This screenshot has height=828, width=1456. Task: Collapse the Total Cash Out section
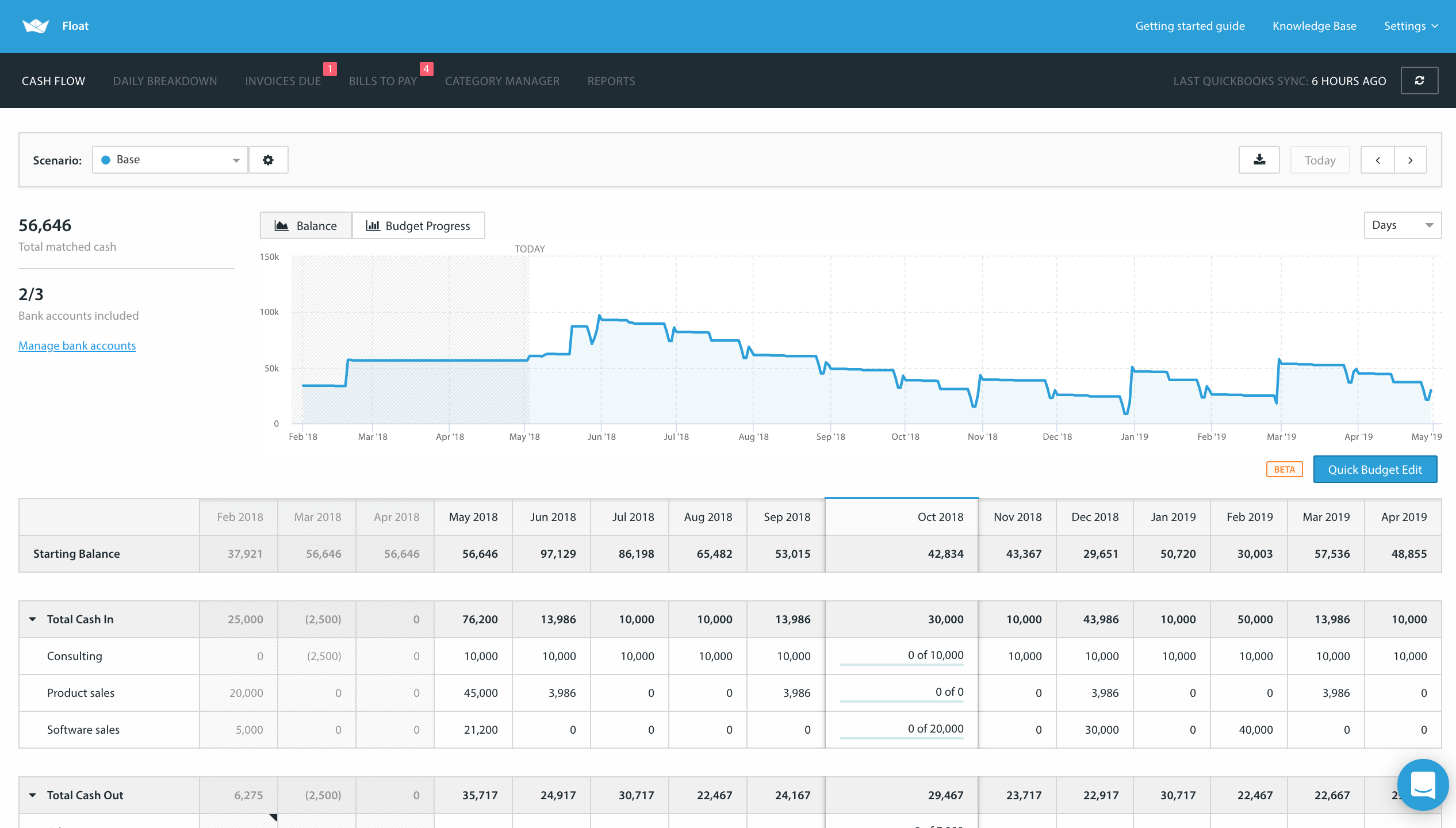pyautogui.click(x=33, y=795)
